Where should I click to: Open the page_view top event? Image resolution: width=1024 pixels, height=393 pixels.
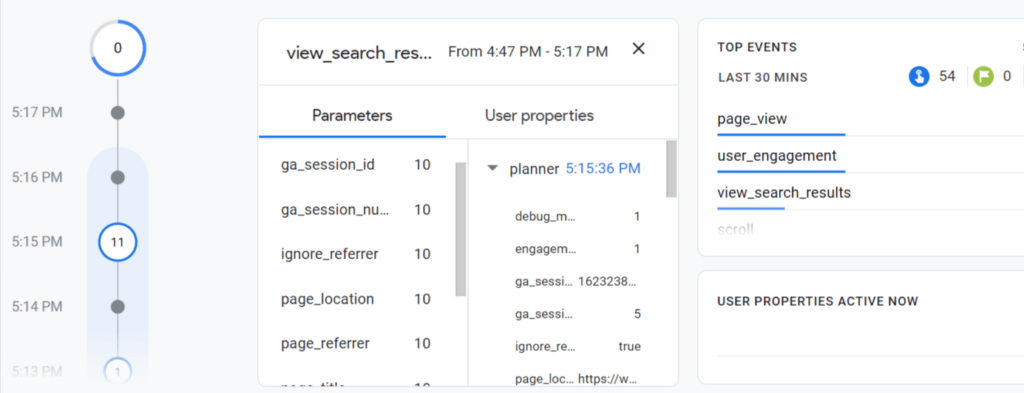[752, 119]
